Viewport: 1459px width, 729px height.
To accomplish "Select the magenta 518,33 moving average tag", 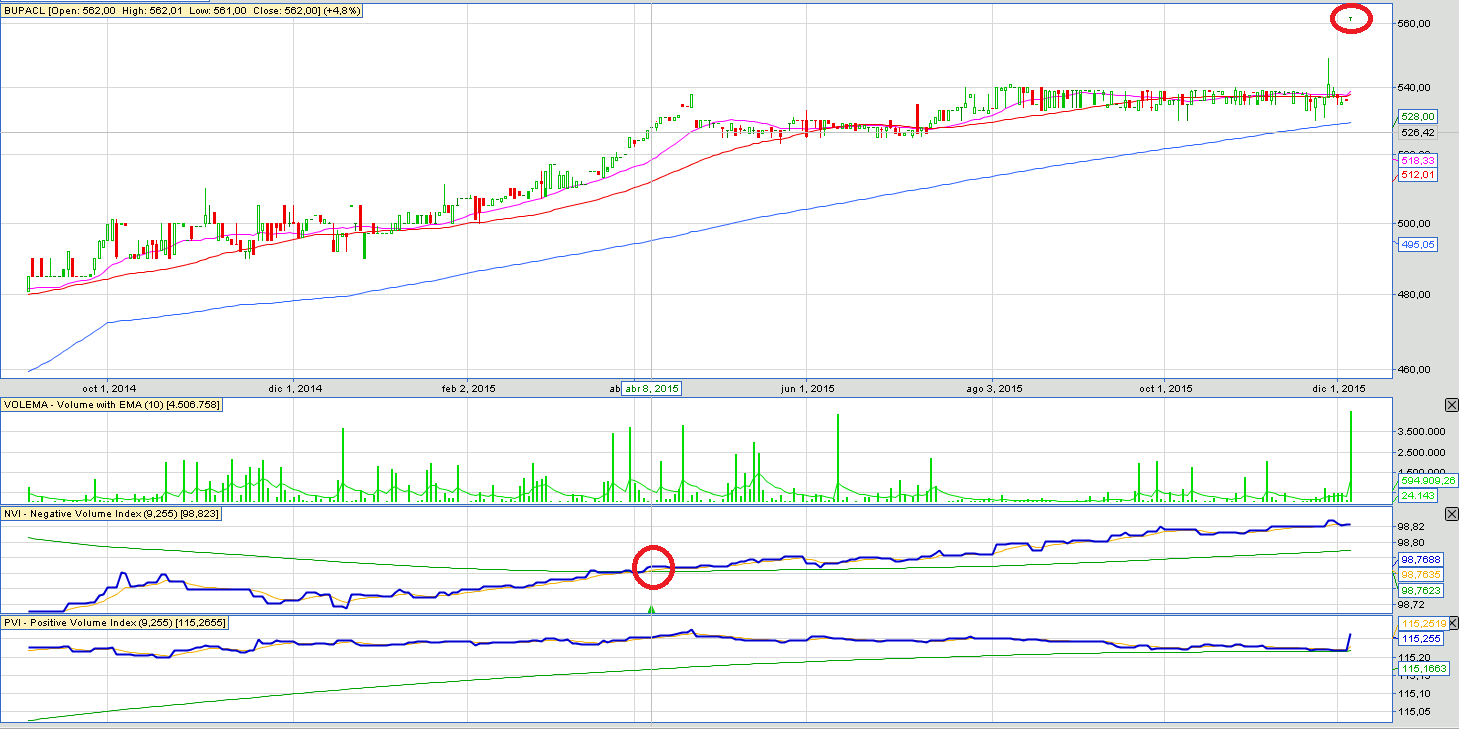I will pos(1418,160).
